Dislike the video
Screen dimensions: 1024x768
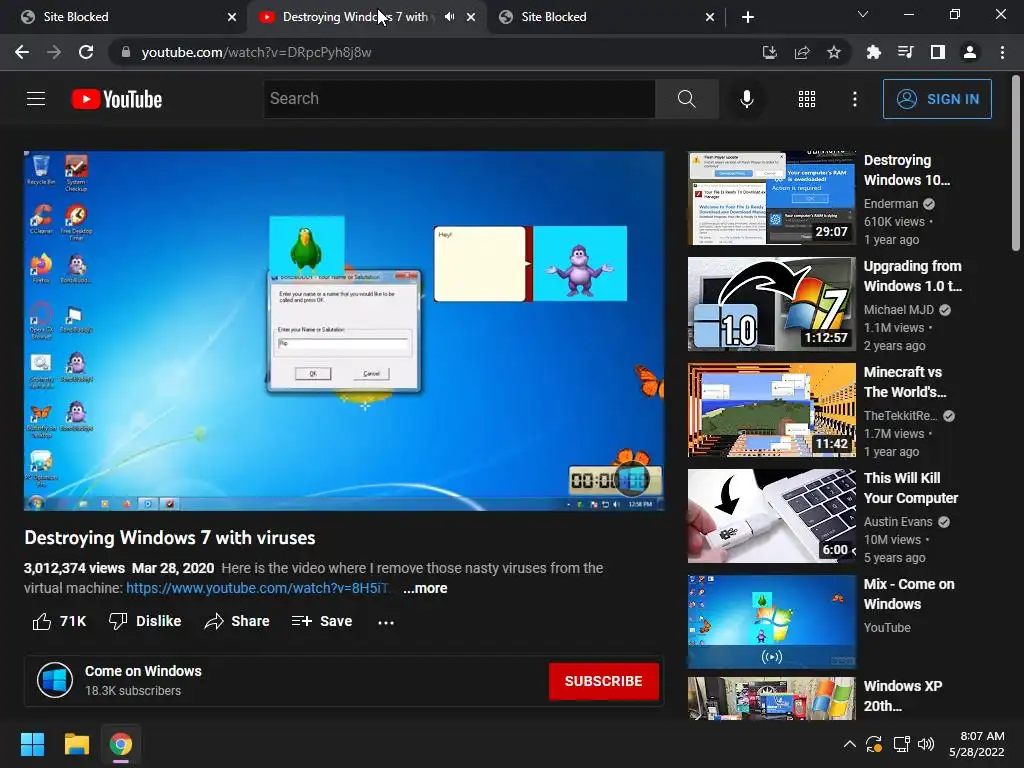145,621
